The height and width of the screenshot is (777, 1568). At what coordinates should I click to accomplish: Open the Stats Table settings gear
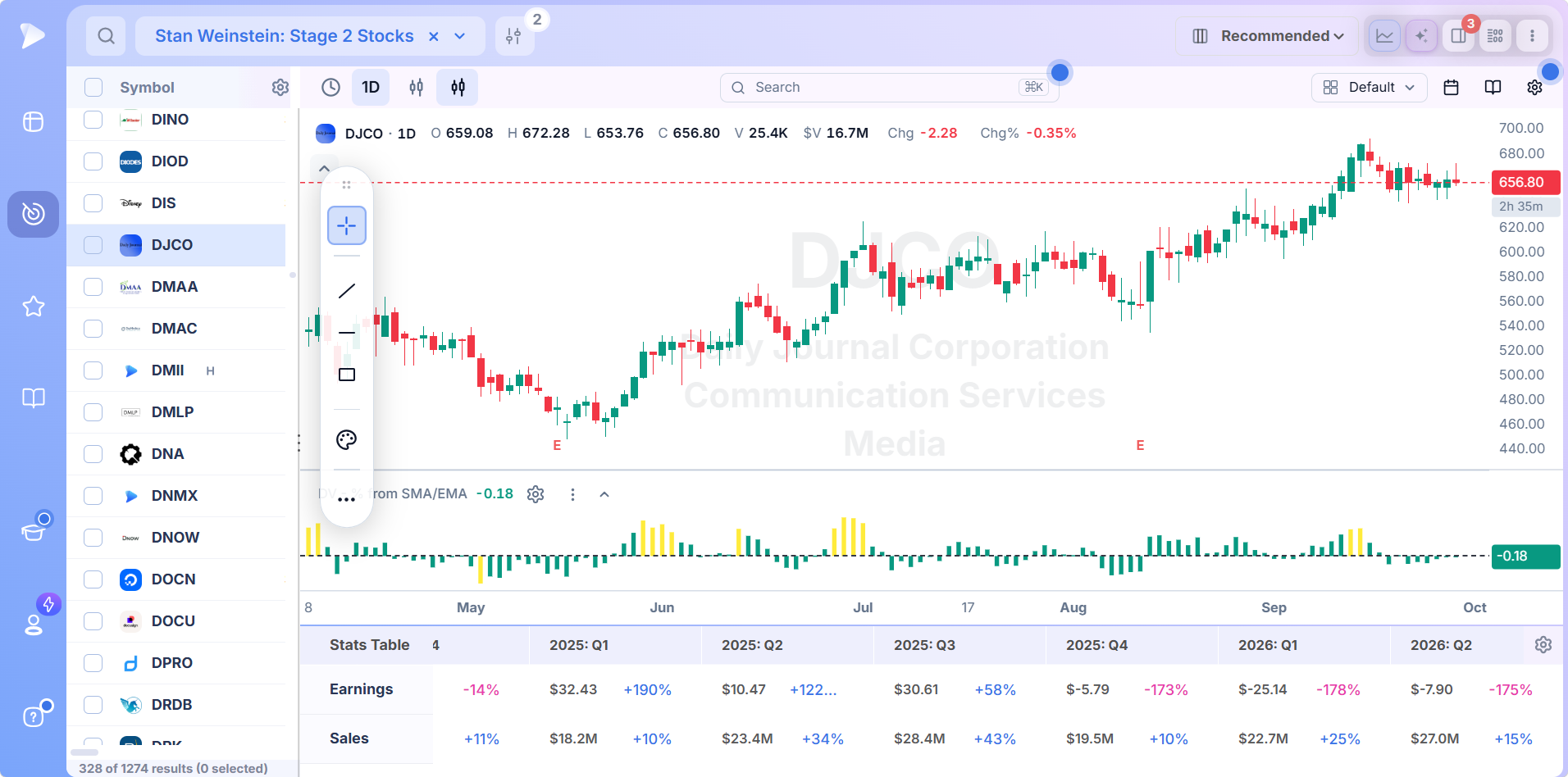tap(1543, 645)
